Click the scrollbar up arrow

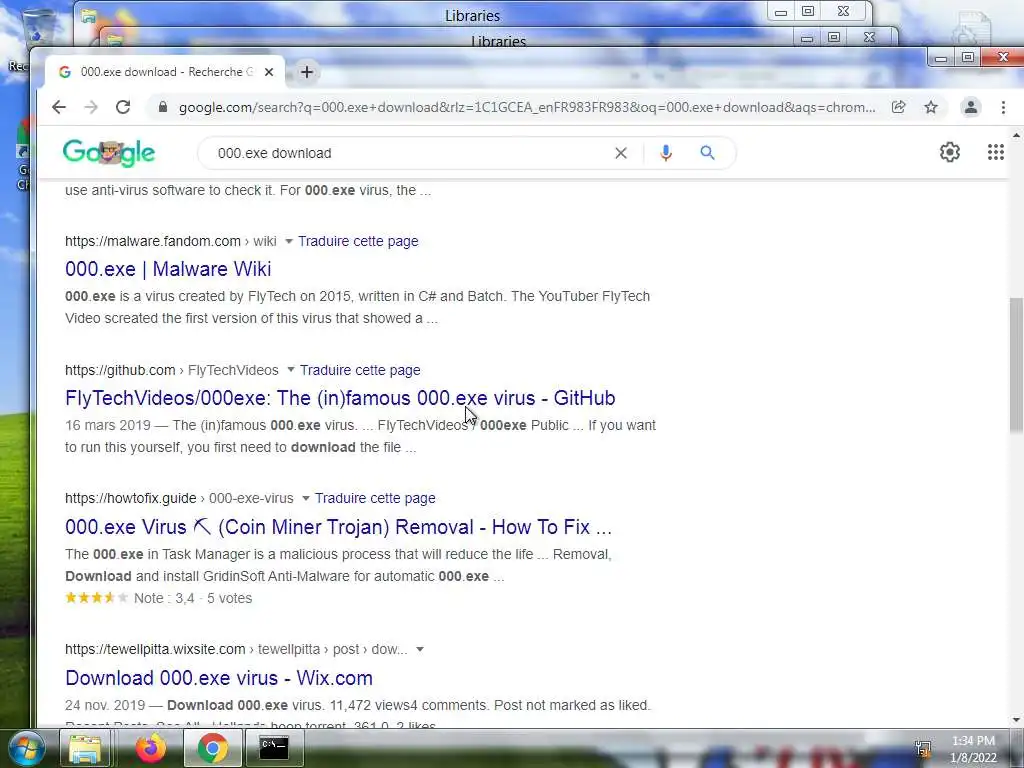tap(1016, 135)
